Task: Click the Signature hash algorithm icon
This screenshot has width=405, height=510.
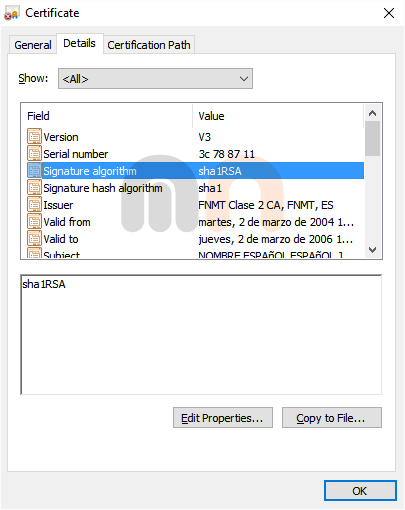Action: [x=34, y=188]
